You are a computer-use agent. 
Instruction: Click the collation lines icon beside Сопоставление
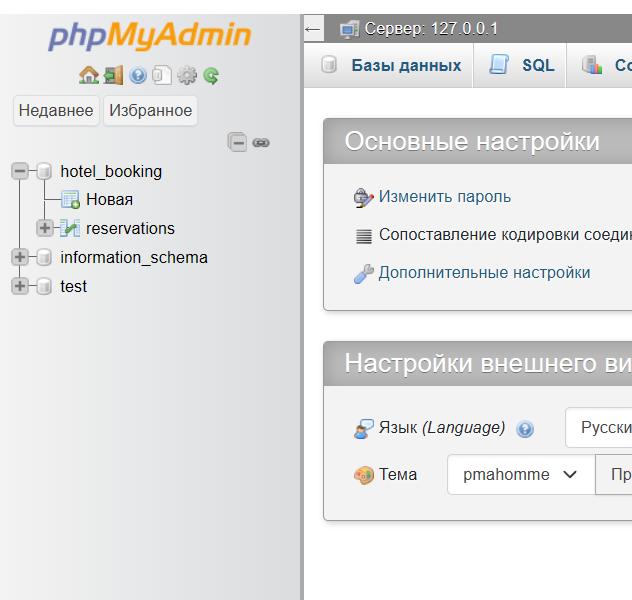tap(364, 236)
